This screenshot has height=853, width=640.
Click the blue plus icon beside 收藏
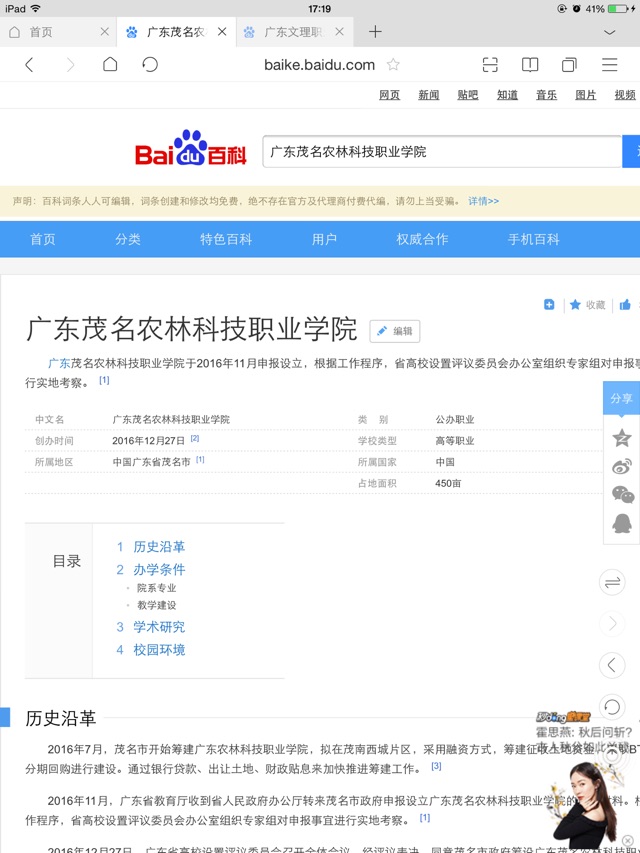coord(549,305)
